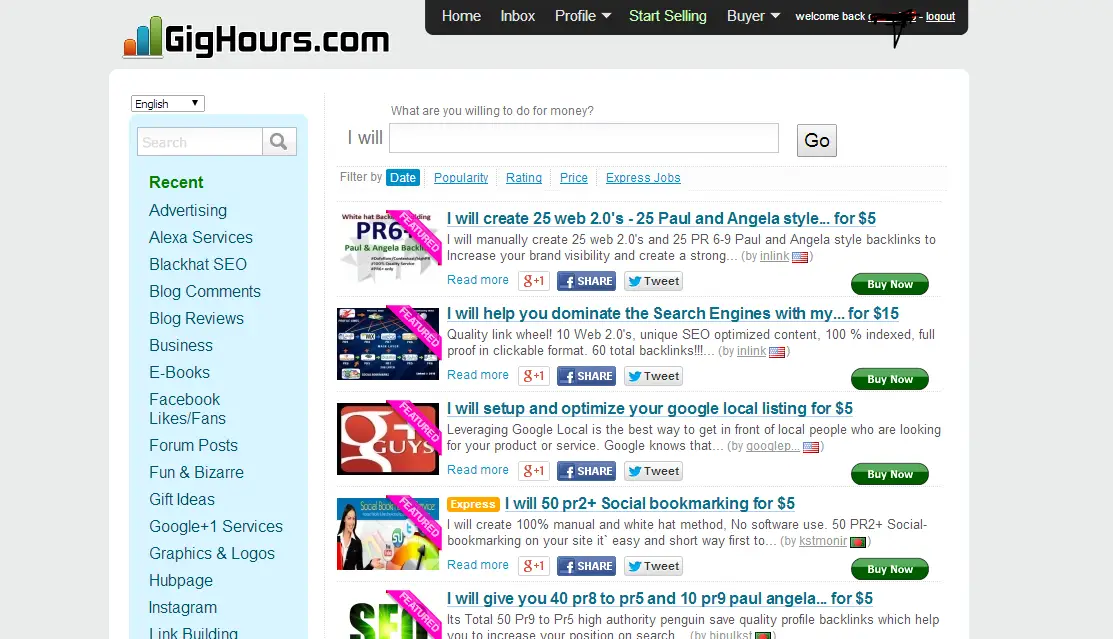Open gig title 'I will create 25 web 2.0's'
This screenshot has width=1113, height=639.
pyautogui.click(x=661, y=219)
